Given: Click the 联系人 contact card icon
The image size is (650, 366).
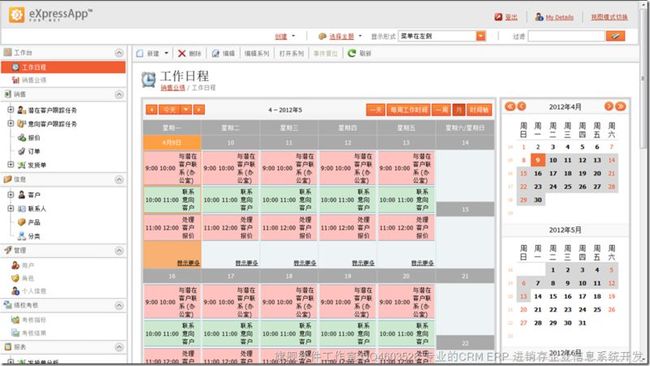Looking at the screenshot, I should [22, 208].
